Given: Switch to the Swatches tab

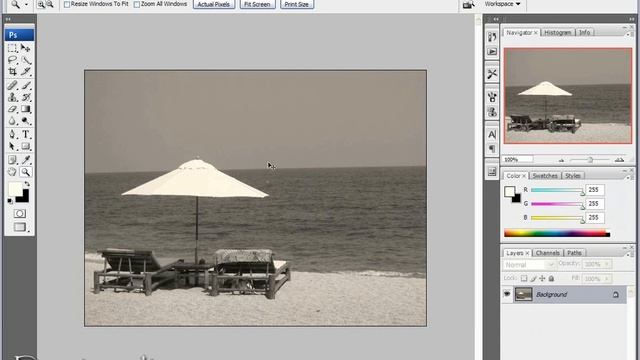Looking at the screenshot, I should point(545,176).
